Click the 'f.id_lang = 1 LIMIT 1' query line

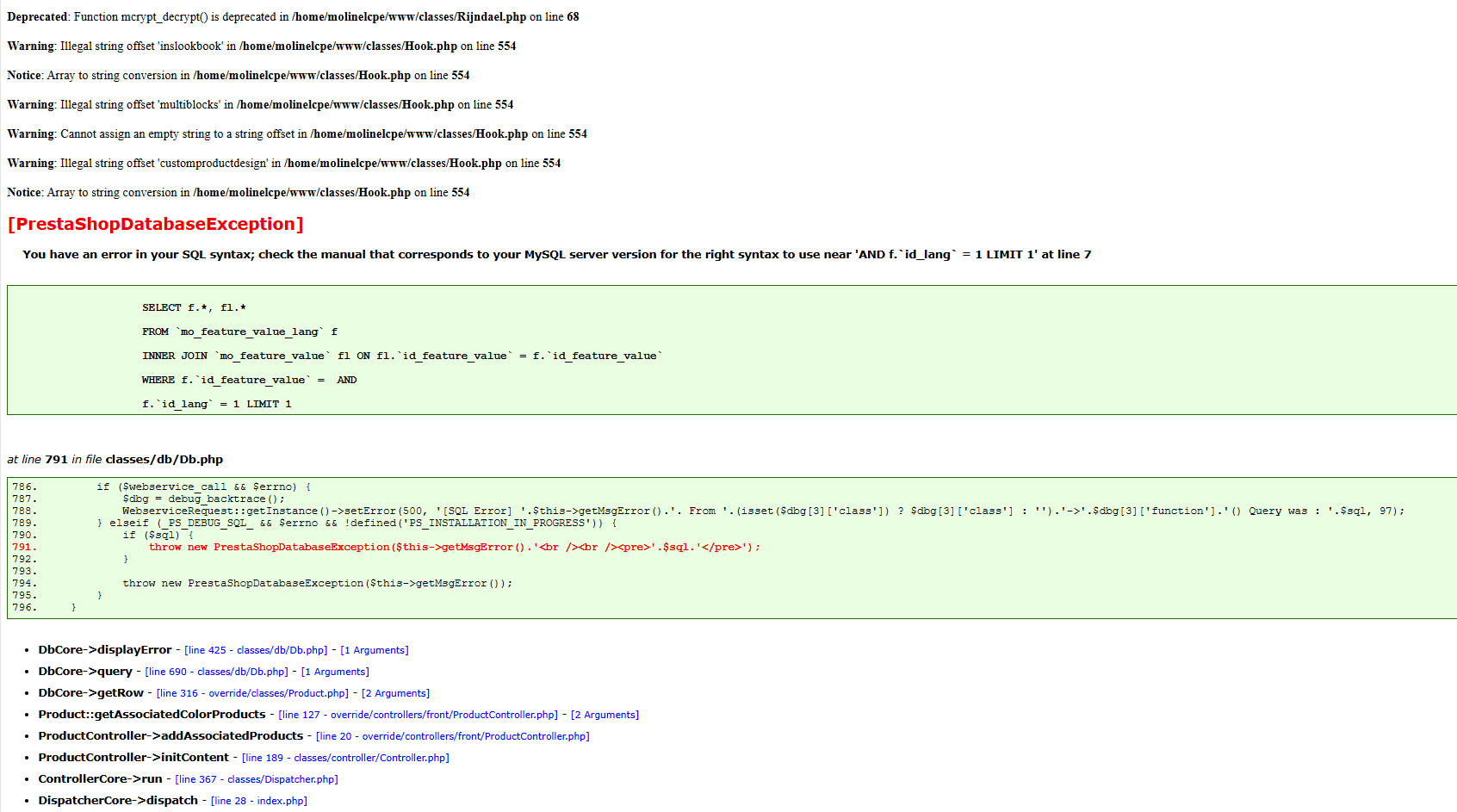click(x=217, y=404)
